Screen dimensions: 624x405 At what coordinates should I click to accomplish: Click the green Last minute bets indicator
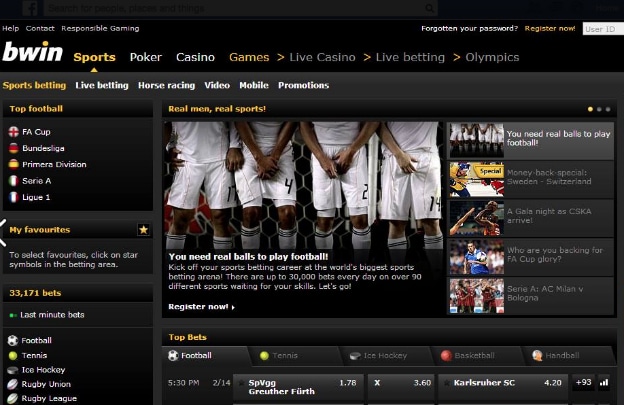(13, 315)
